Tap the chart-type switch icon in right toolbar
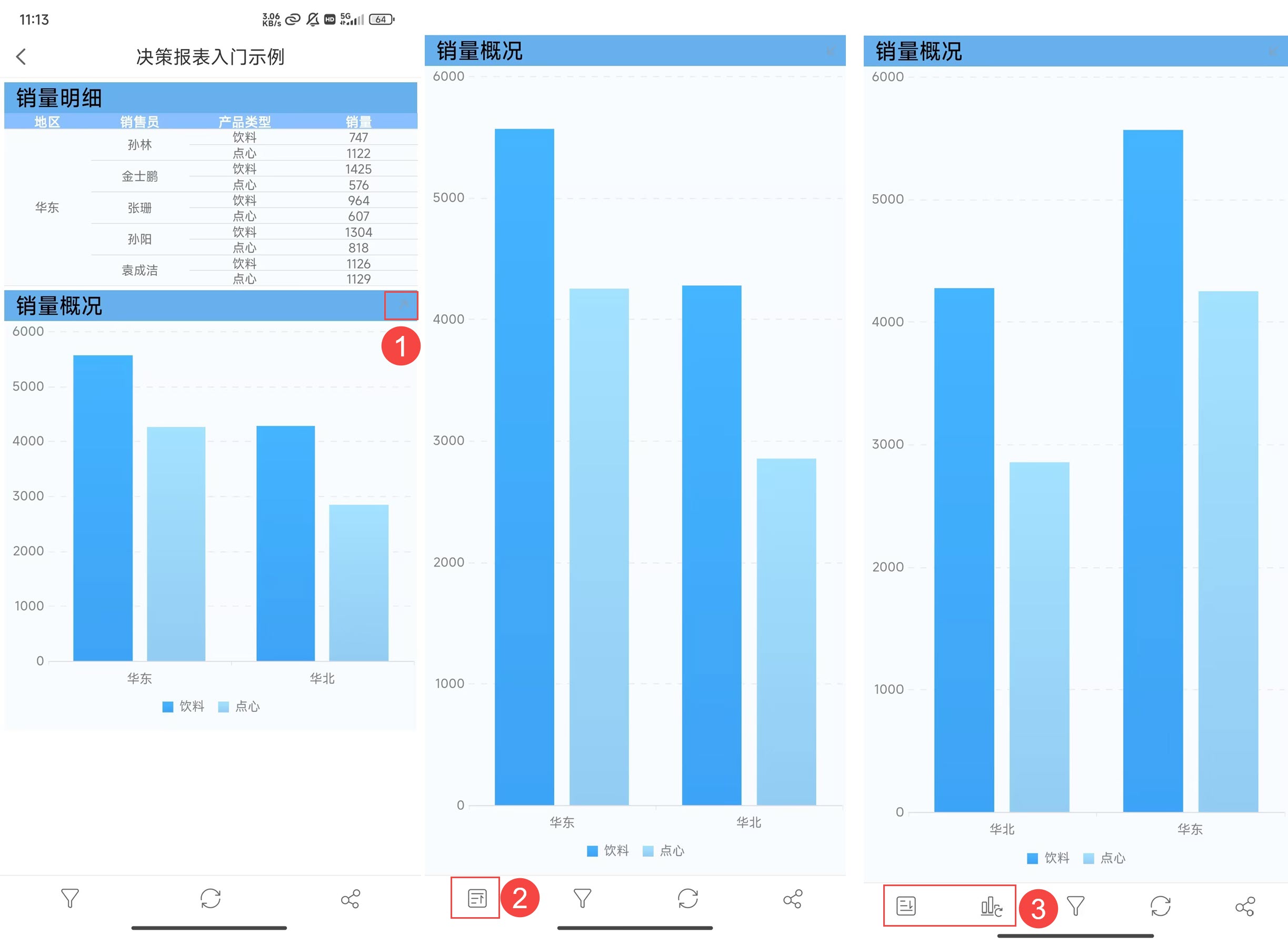 coord(991,906)
